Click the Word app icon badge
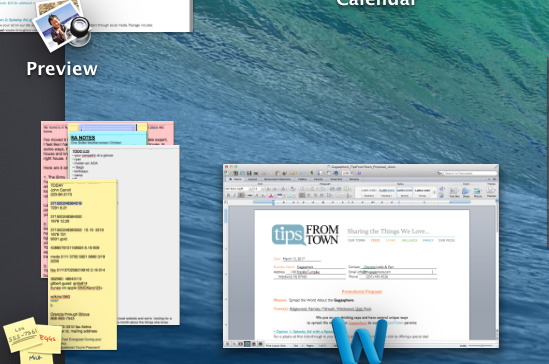This screenshot has width=549, height=364. pyautogui.click(x=359, y=341)
